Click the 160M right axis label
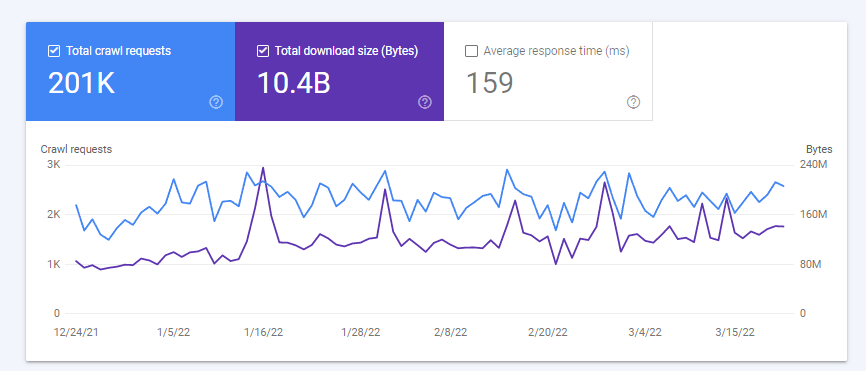Screen dimensions: 866x371 (814, 215)
